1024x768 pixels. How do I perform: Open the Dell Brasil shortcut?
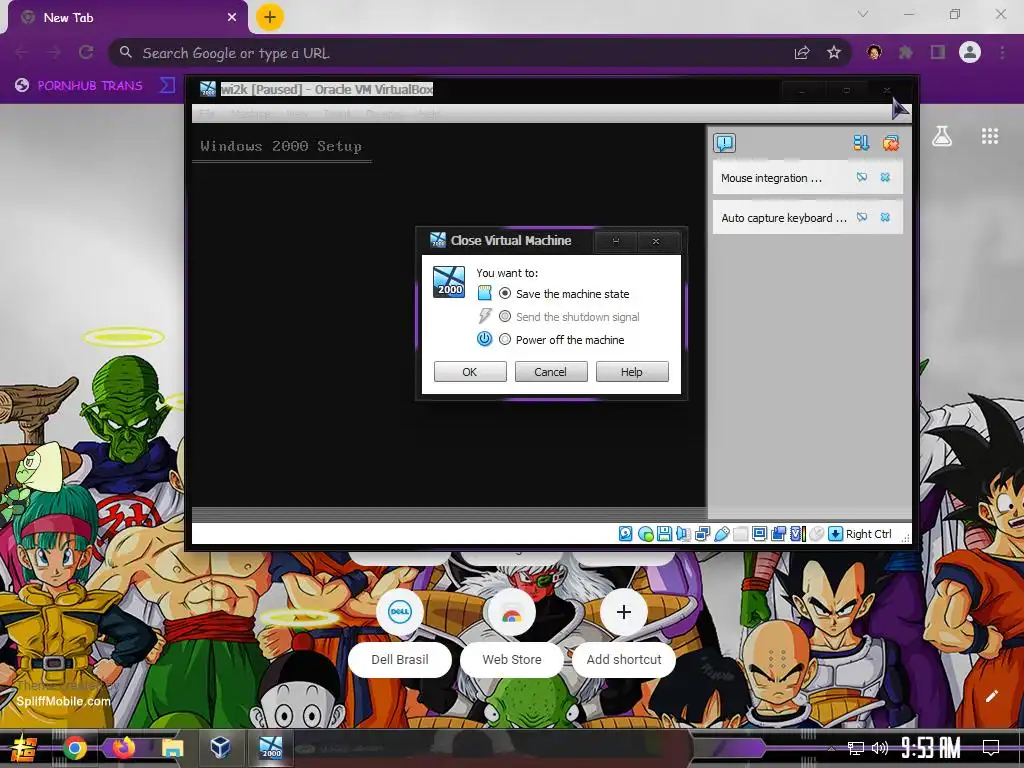click(x=400, y=633)
